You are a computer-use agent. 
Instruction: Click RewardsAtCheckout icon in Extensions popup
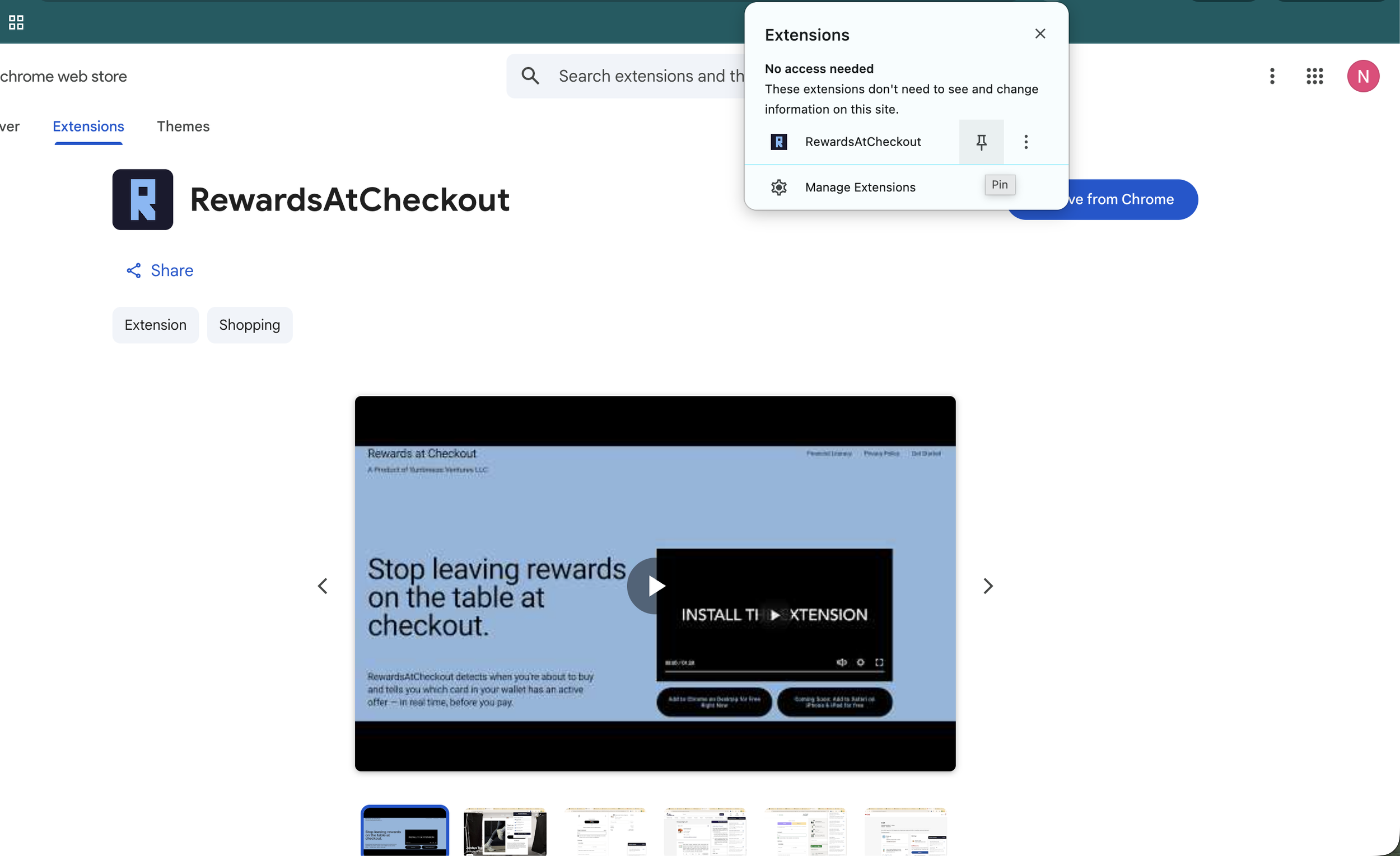[x=778, y=142]
